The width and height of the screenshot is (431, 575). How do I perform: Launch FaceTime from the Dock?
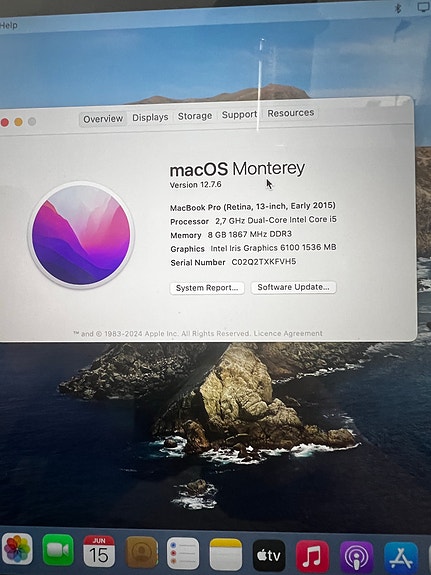[58, 550]
